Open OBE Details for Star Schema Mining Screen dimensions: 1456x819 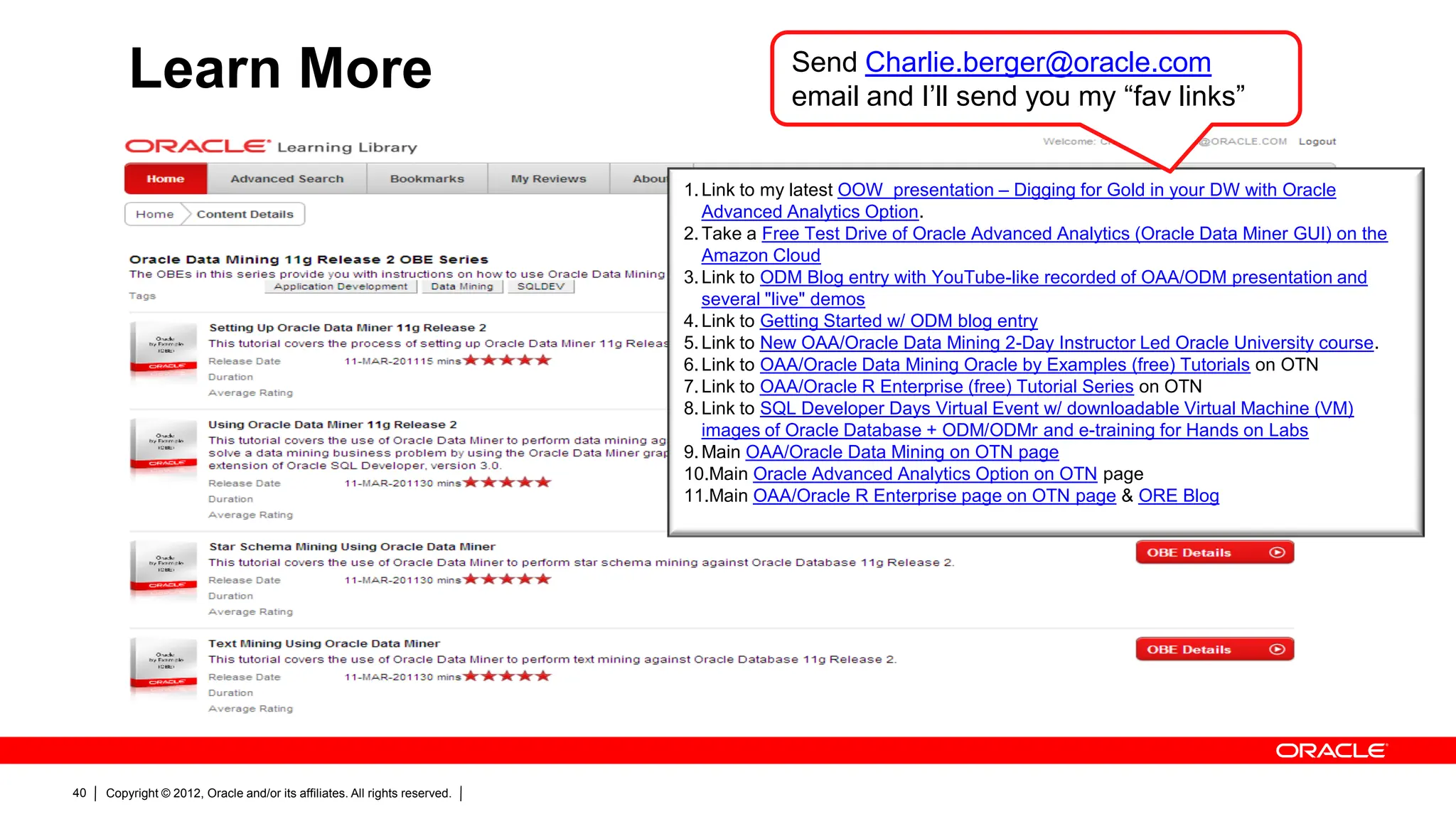tap(1214, 552)
